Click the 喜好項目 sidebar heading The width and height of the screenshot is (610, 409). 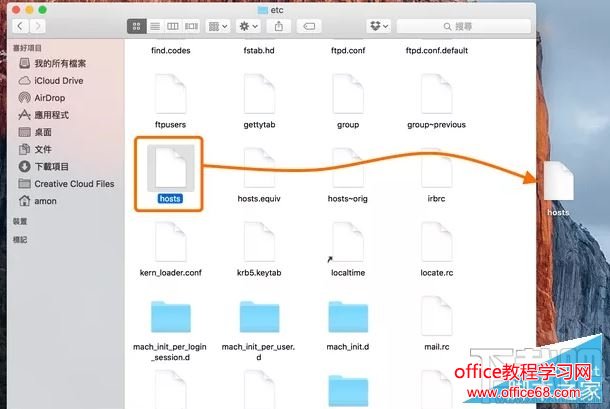coord(27,48)
